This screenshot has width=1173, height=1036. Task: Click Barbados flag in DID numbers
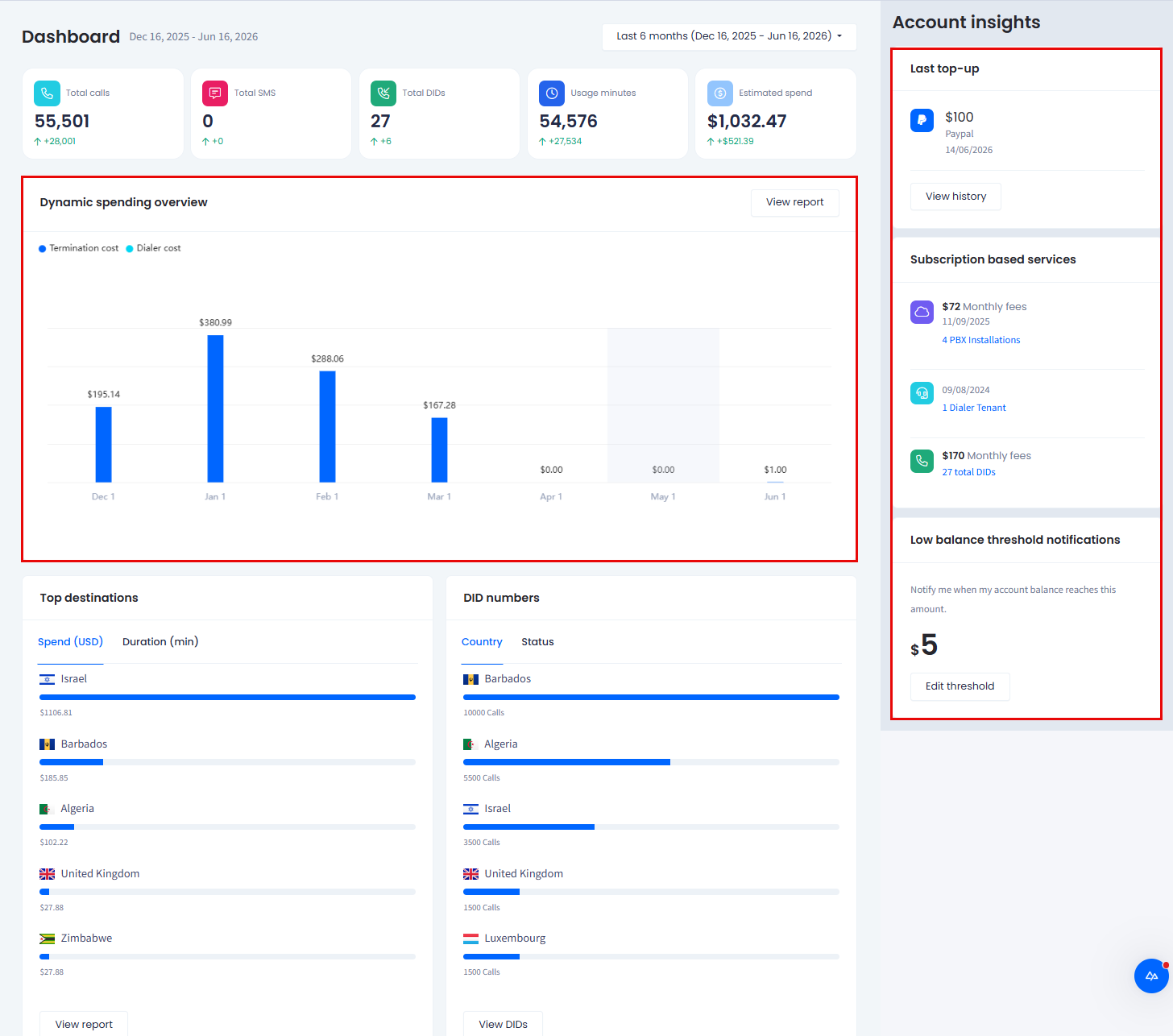(x=471, y=679)
